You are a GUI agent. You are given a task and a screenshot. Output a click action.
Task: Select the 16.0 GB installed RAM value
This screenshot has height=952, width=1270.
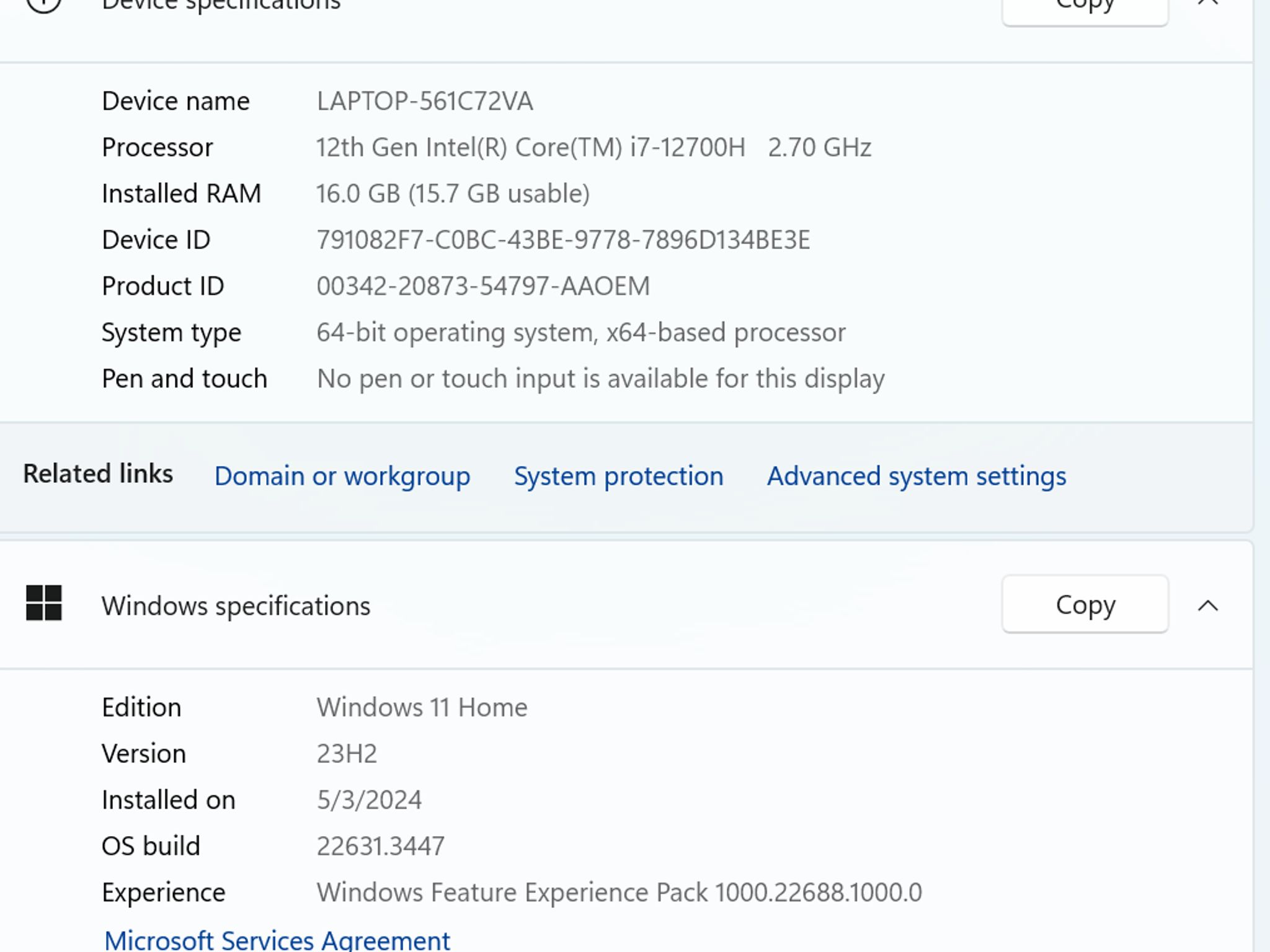pos(453,194)
